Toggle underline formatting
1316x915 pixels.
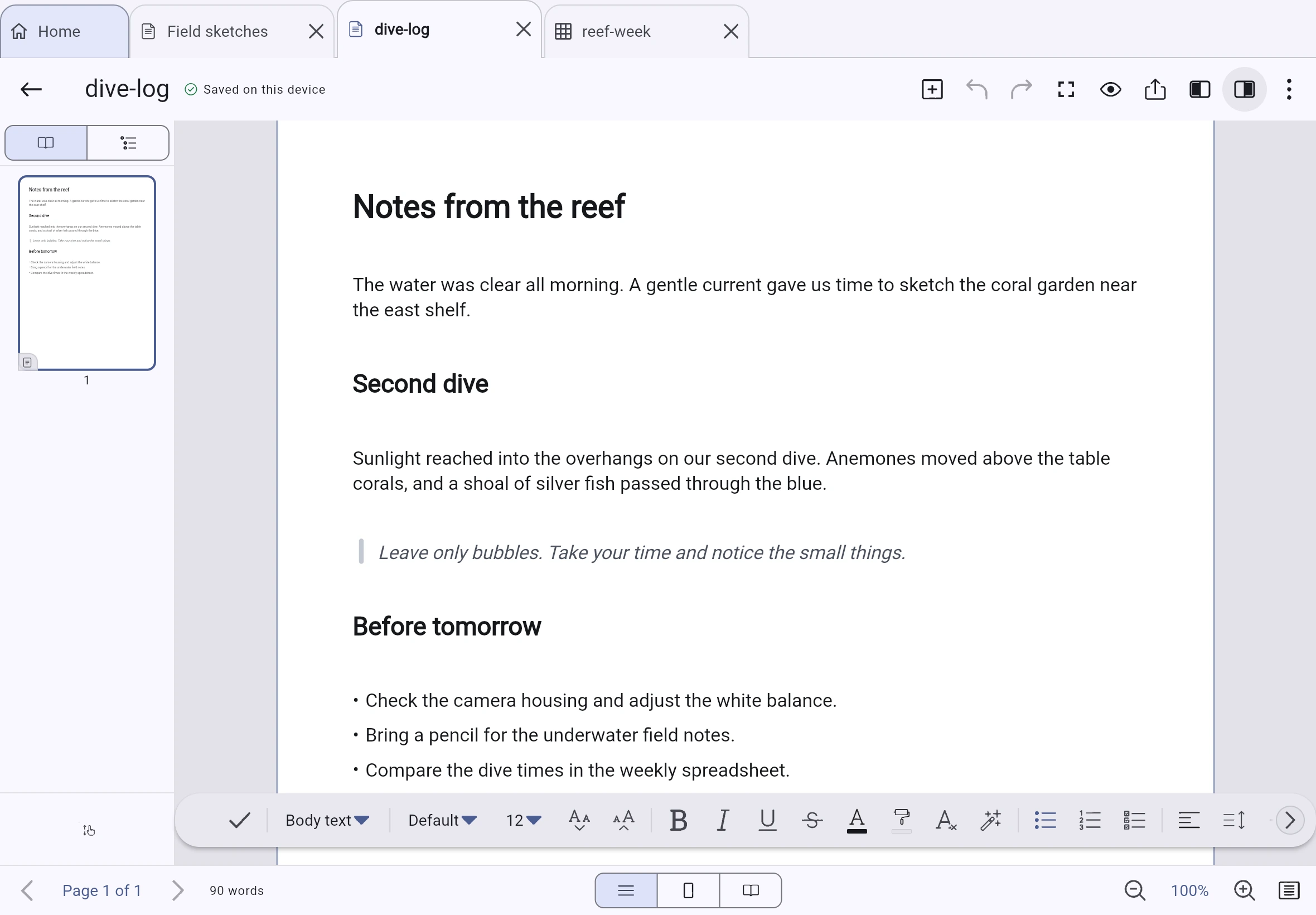click(768, 820)
